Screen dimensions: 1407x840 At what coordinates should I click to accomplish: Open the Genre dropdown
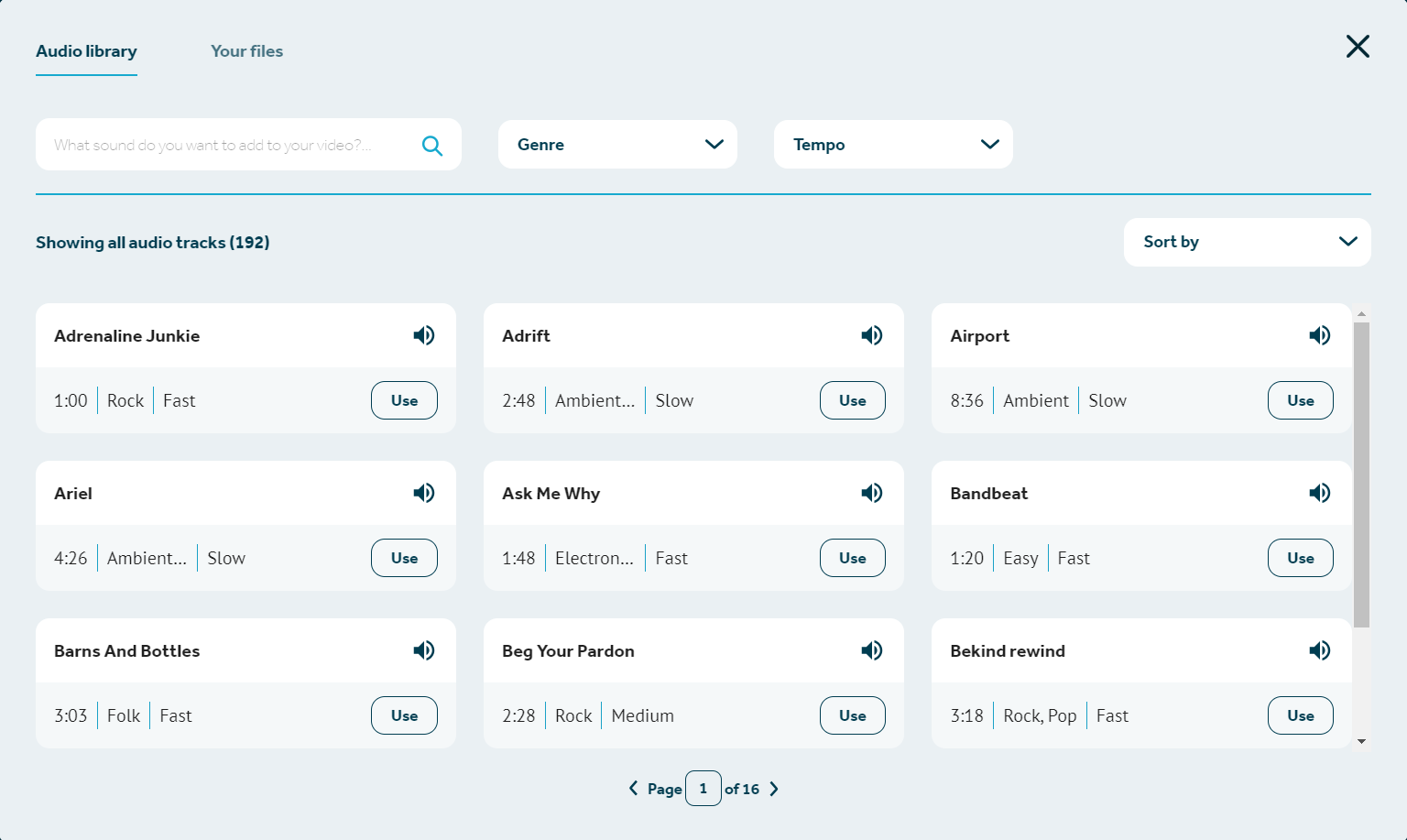[x=617, y=145]
